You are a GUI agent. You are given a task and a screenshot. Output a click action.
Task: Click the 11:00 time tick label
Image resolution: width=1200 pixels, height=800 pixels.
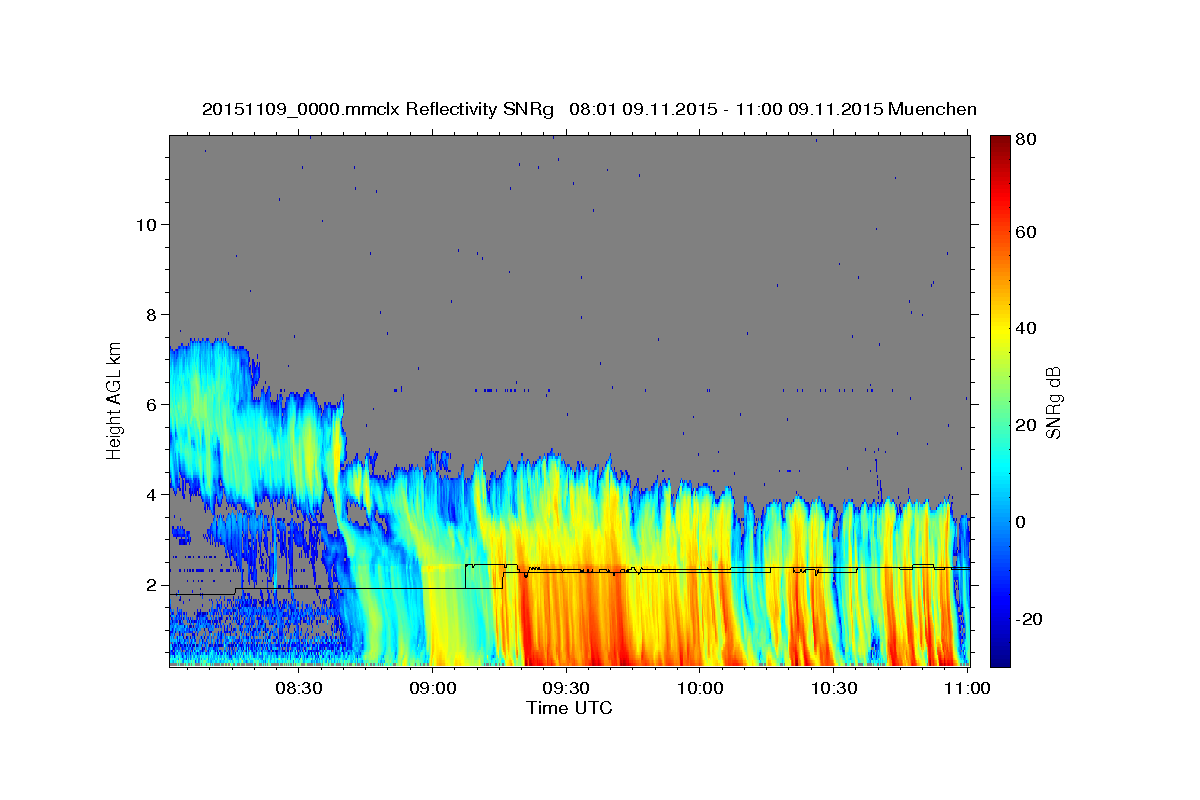click(x=967, y=688)
